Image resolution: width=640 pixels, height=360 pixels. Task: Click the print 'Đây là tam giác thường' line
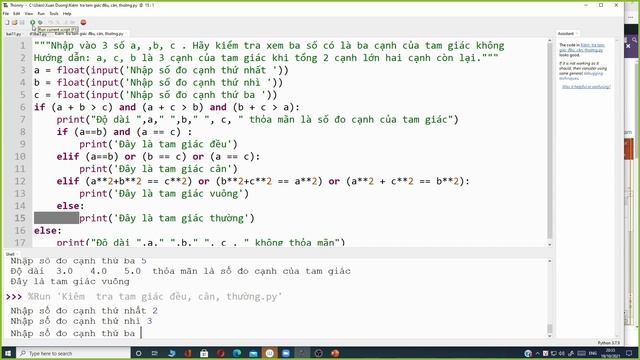[x=167, y=218]
